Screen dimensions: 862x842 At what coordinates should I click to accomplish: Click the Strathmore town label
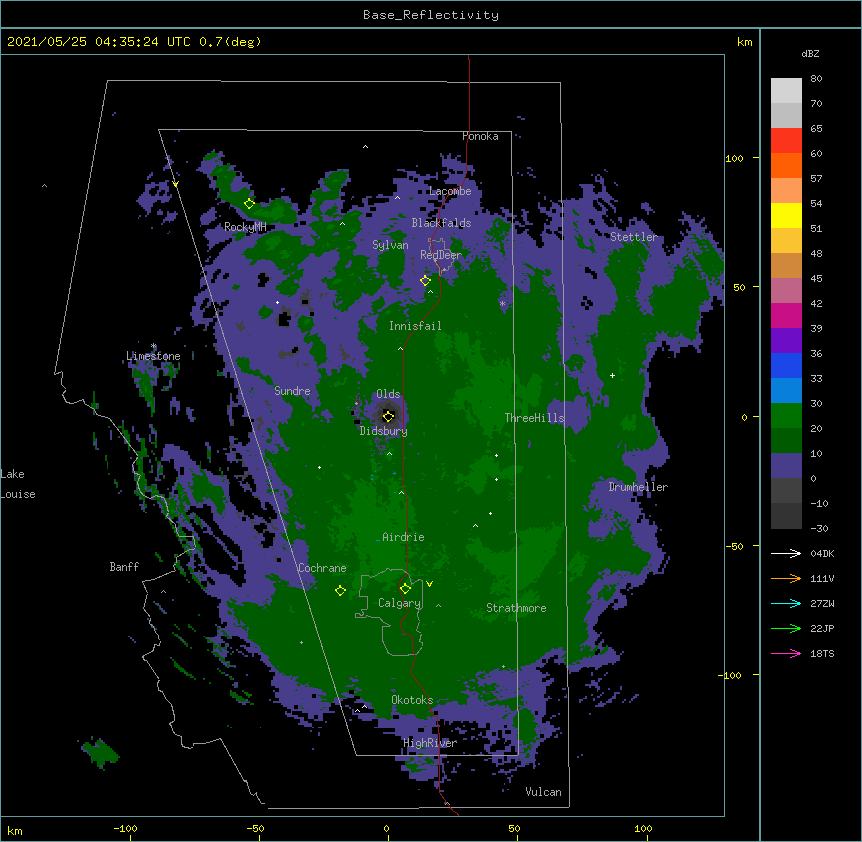(516, 608)
